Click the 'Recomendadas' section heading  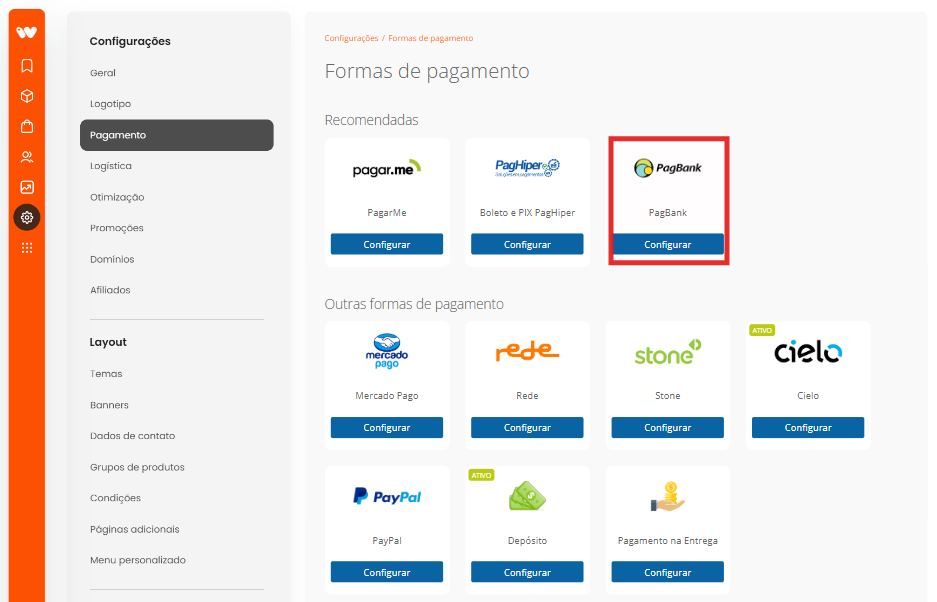click(x=371, y=120)
